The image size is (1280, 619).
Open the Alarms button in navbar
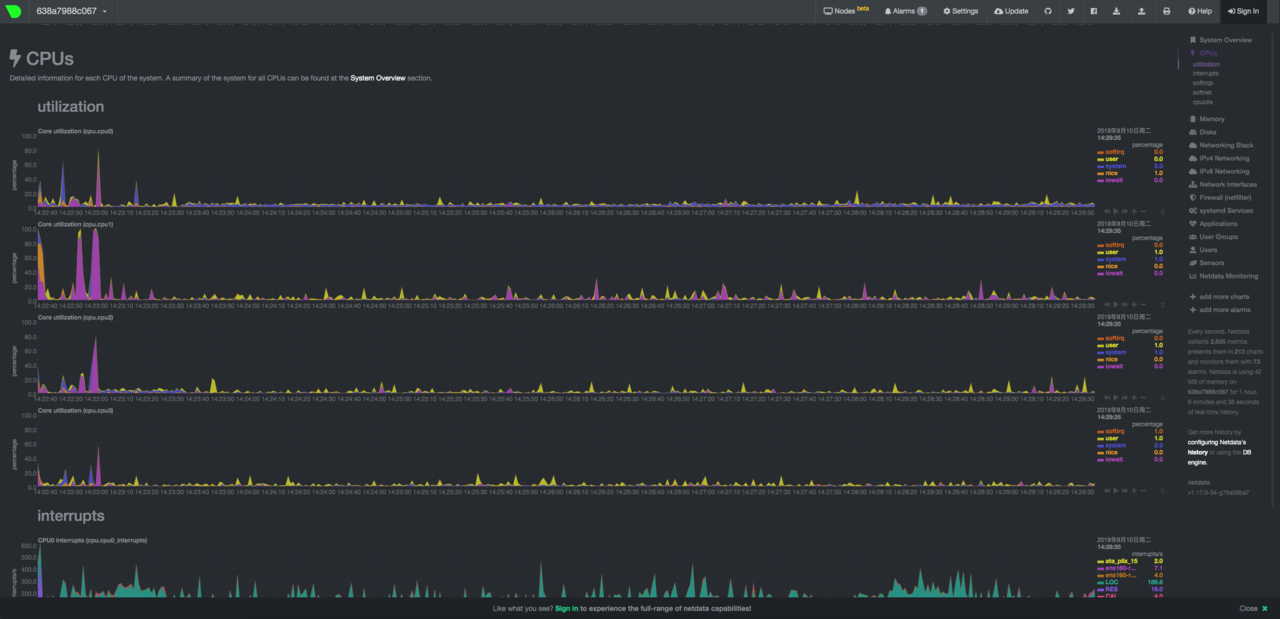[905, 11]
